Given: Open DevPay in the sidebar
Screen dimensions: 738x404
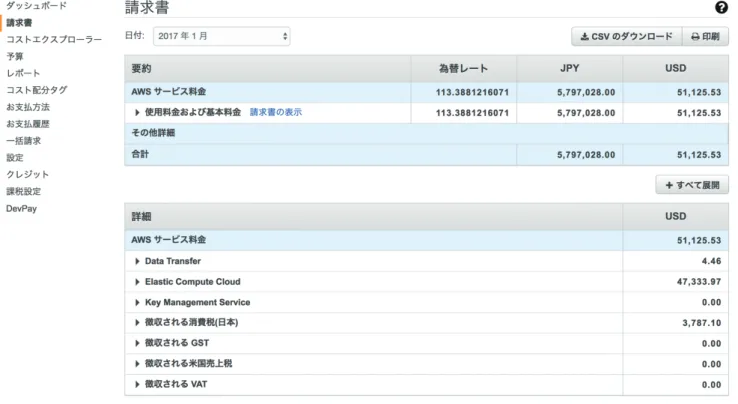Looking at the screenshot, I should pyautogui.click(x=21, y=209).
